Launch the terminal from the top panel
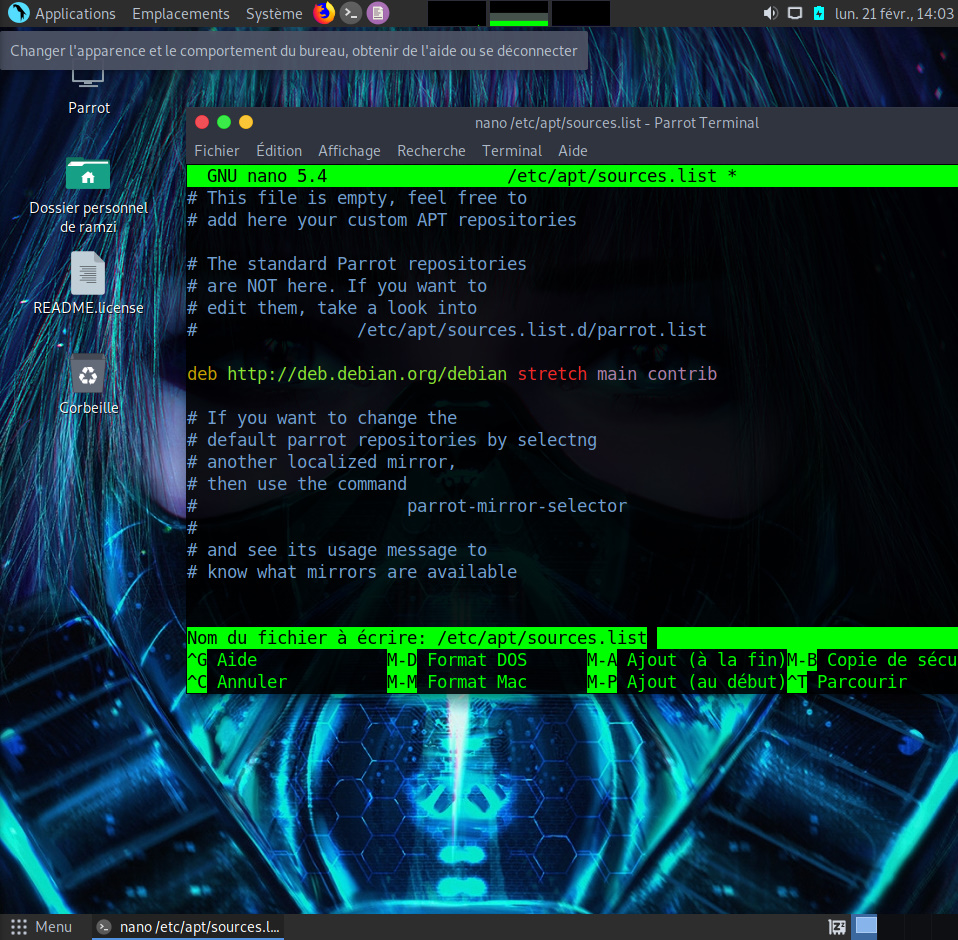 [351, 13]
